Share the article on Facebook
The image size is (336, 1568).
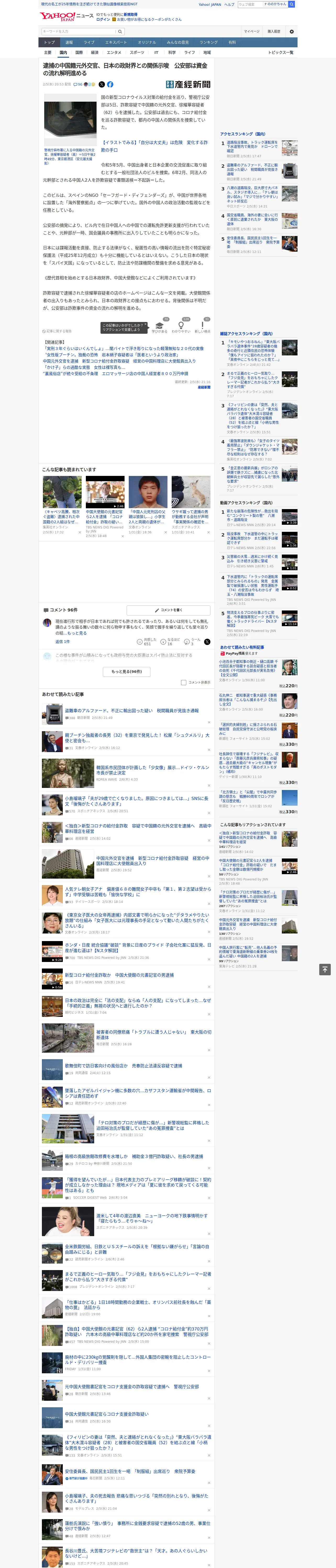coord(110,85)
